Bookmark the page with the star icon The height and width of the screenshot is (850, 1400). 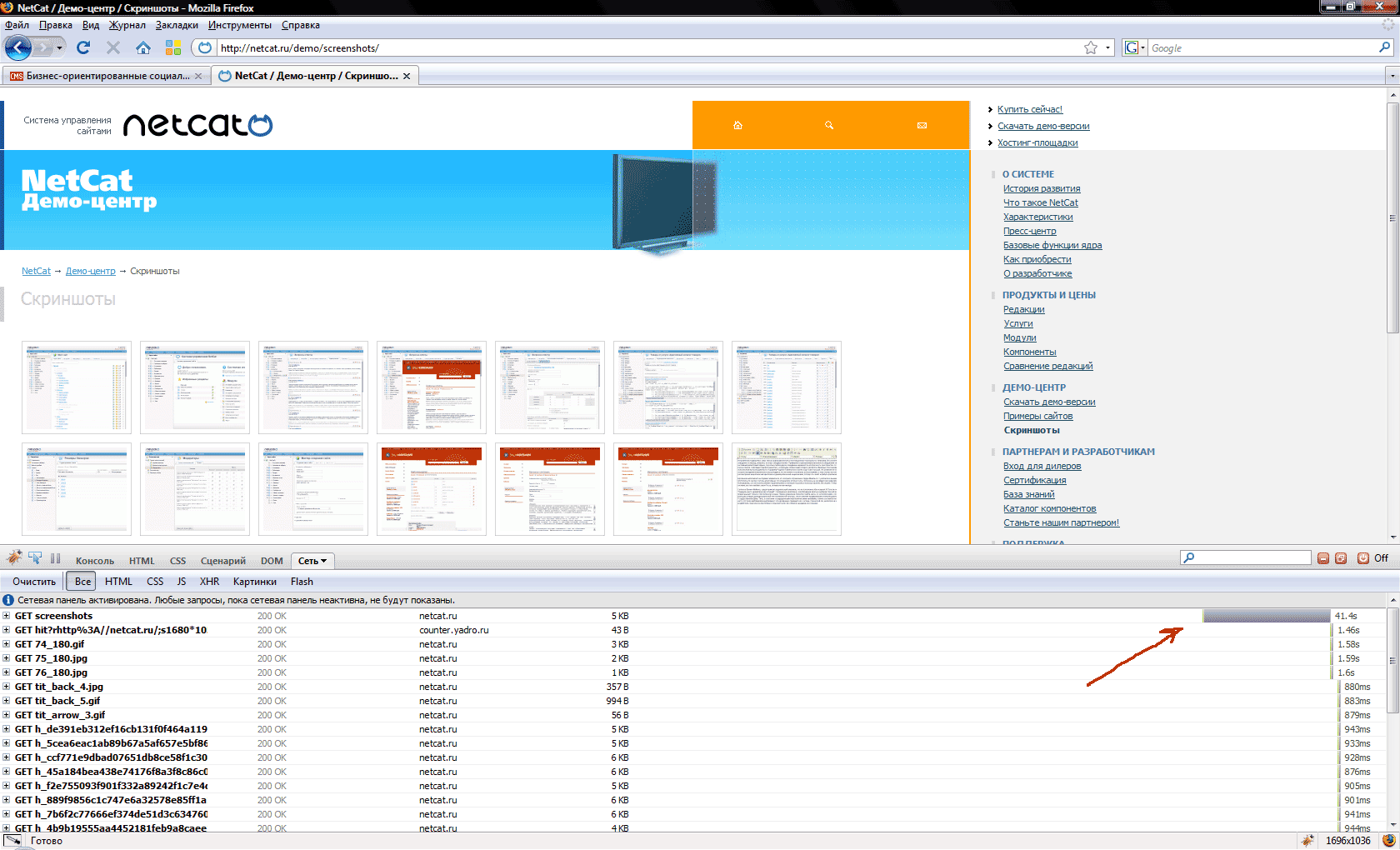(1090, 48)
